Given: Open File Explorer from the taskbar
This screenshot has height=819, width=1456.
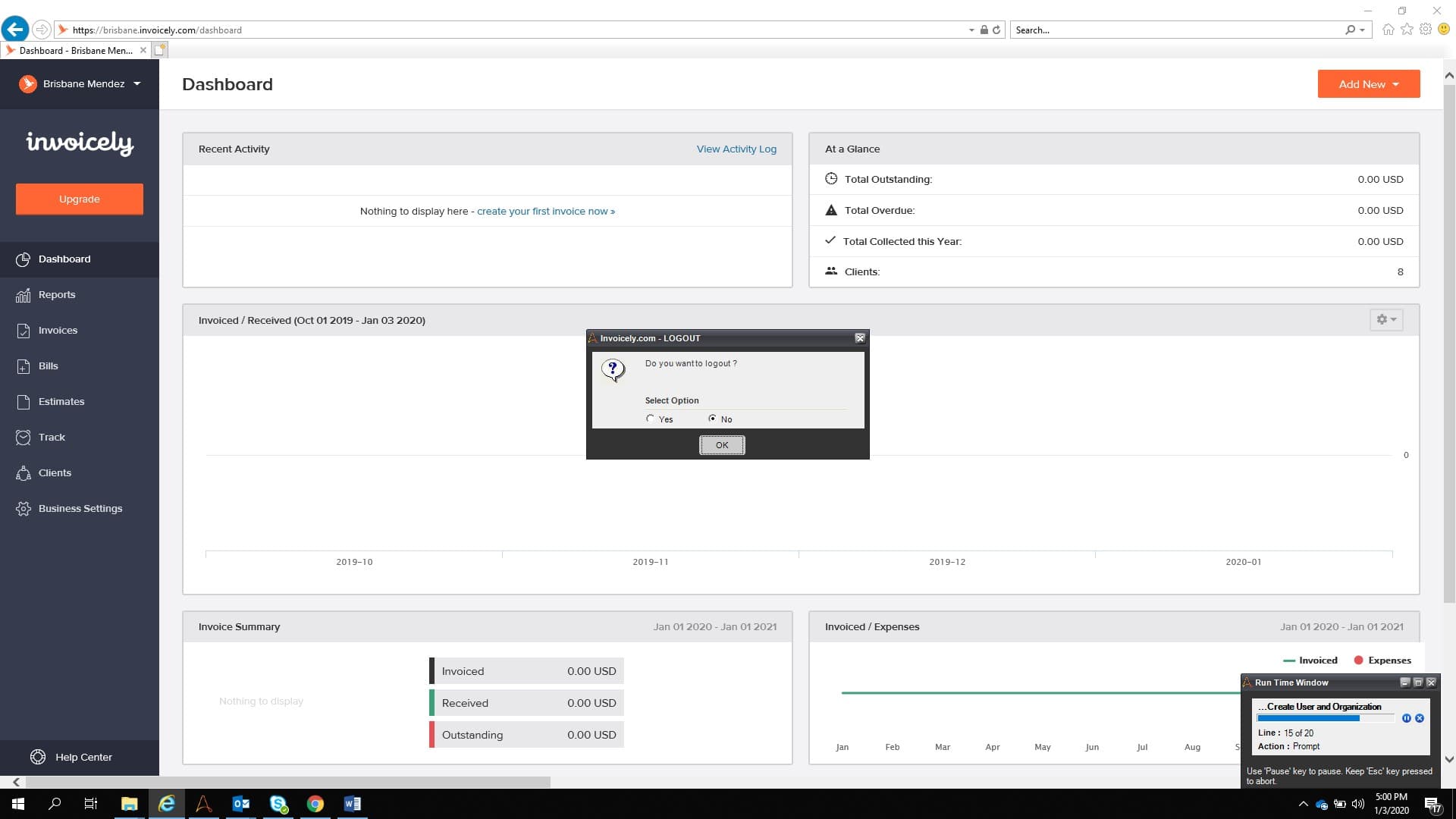Looking at the screenshot, I should [129, 804].
